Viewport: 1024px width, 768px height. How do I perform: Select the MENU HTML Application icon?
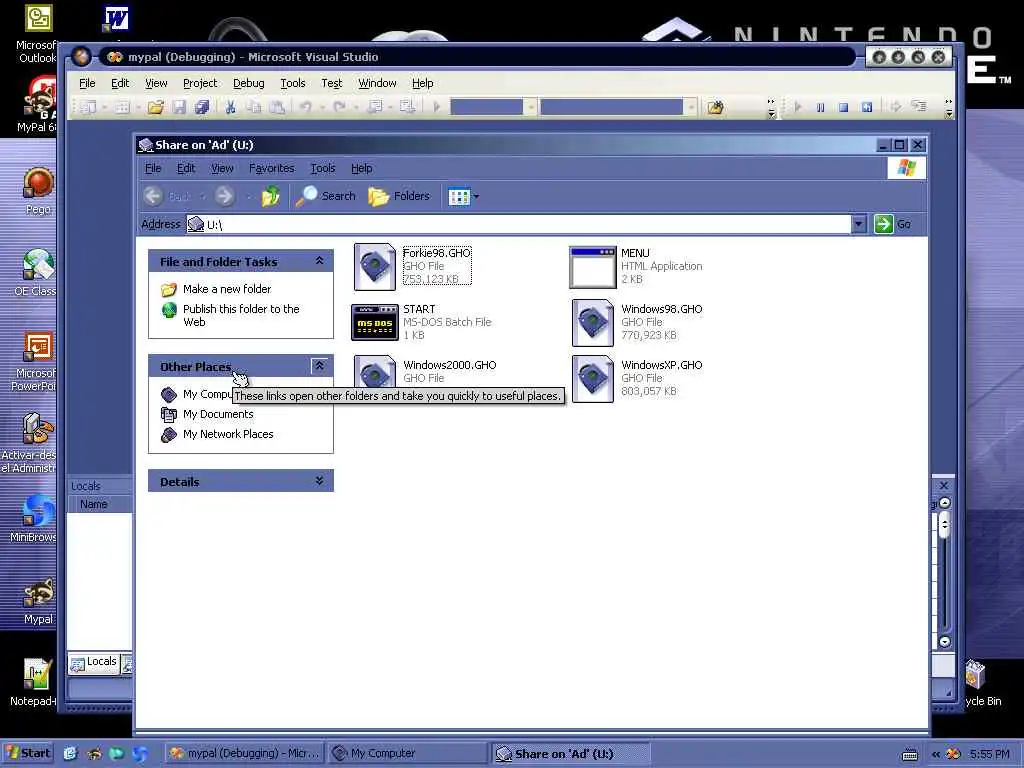(592, 267)
